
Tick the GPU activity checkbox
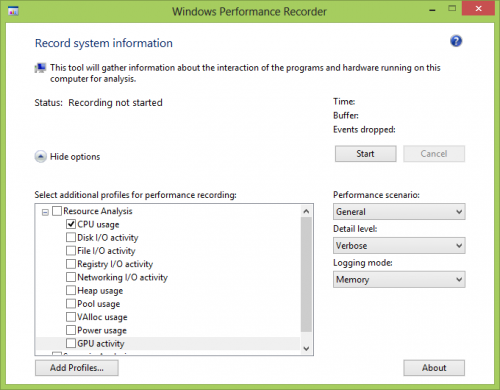(71, 343)
